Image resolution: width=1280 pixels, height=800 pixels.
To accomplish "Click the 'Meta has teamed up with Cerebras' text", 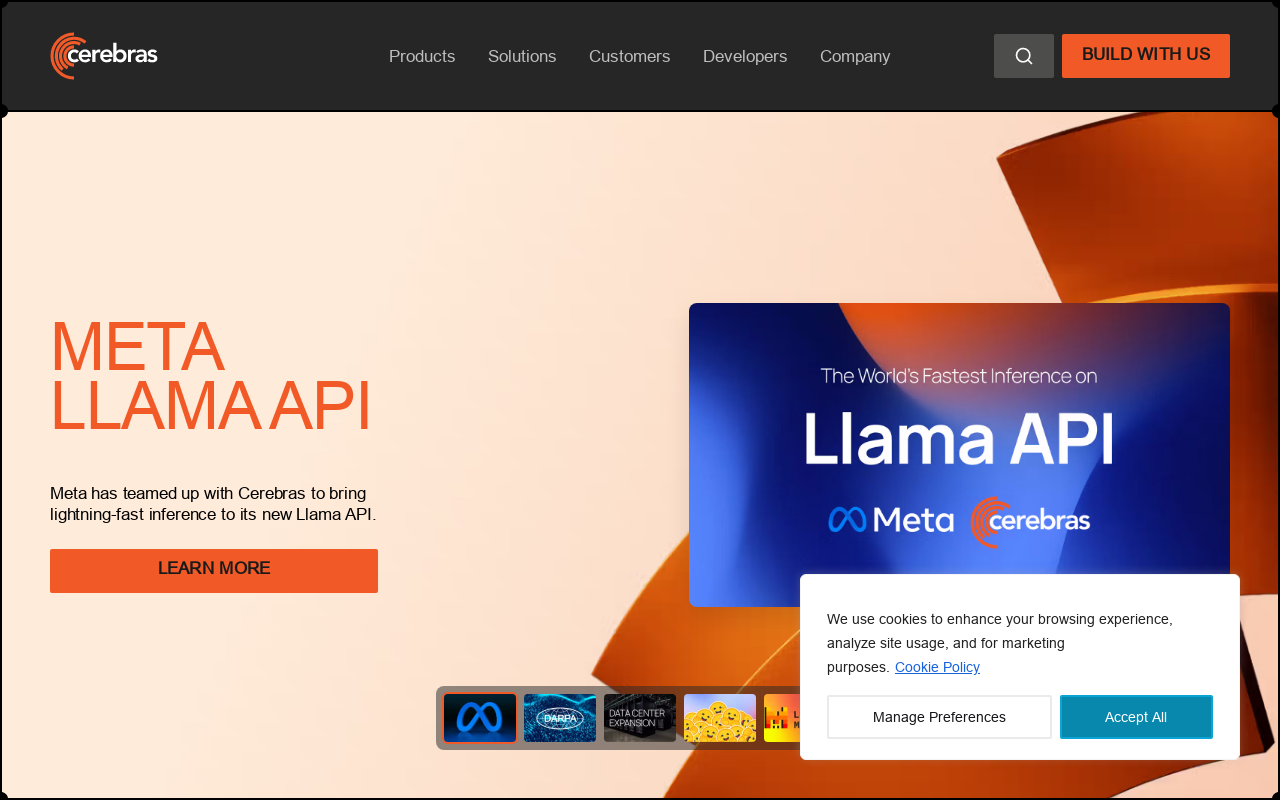I will click(213, 504).
